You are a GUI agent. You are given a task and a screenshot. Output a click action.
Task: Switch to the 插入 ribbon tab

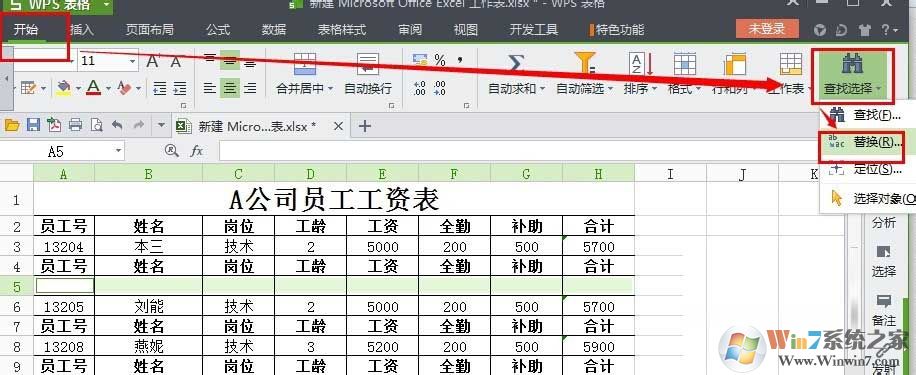point(81,29)
